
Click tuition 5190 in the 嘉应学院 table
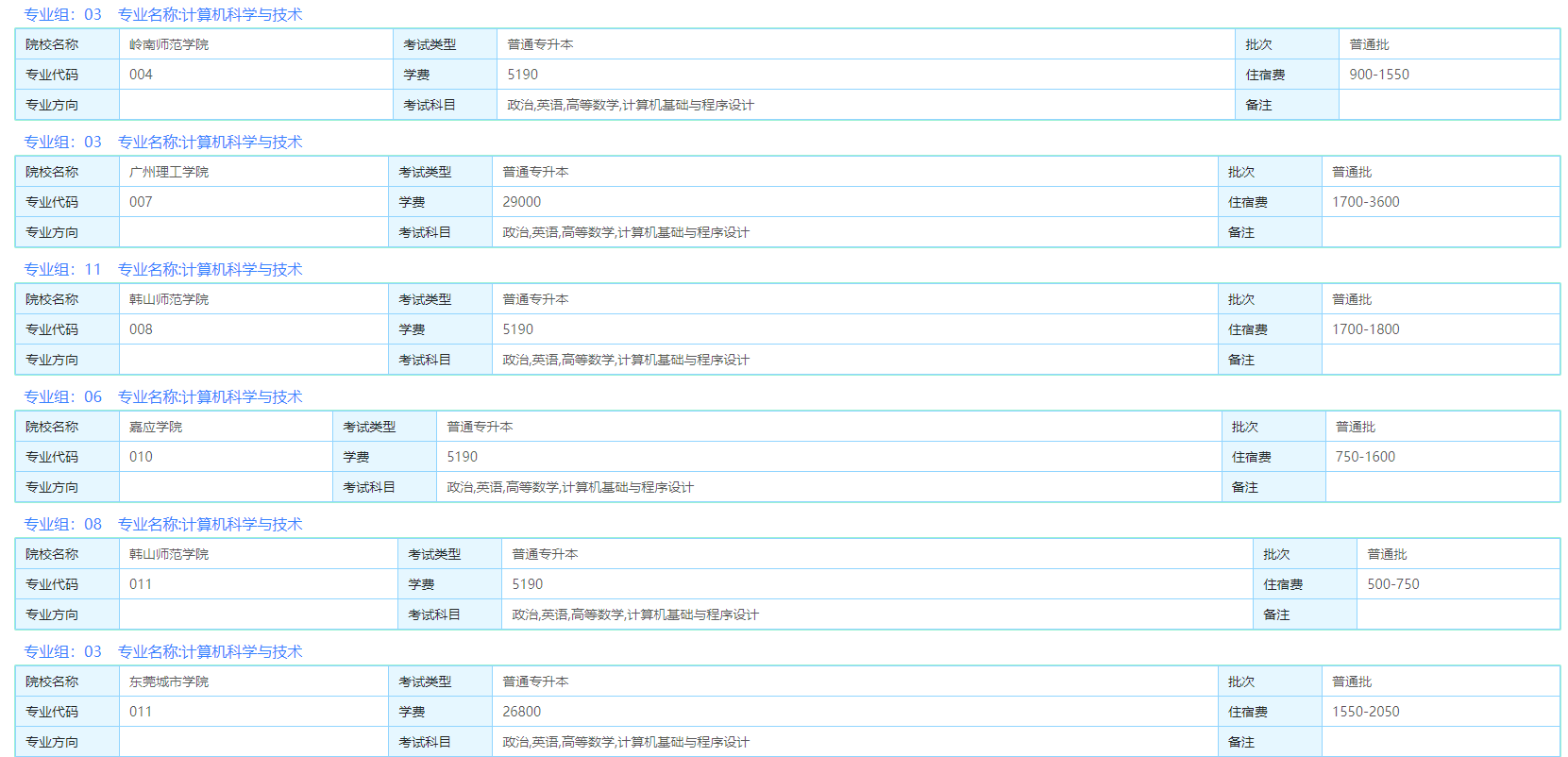coord(462,457)
